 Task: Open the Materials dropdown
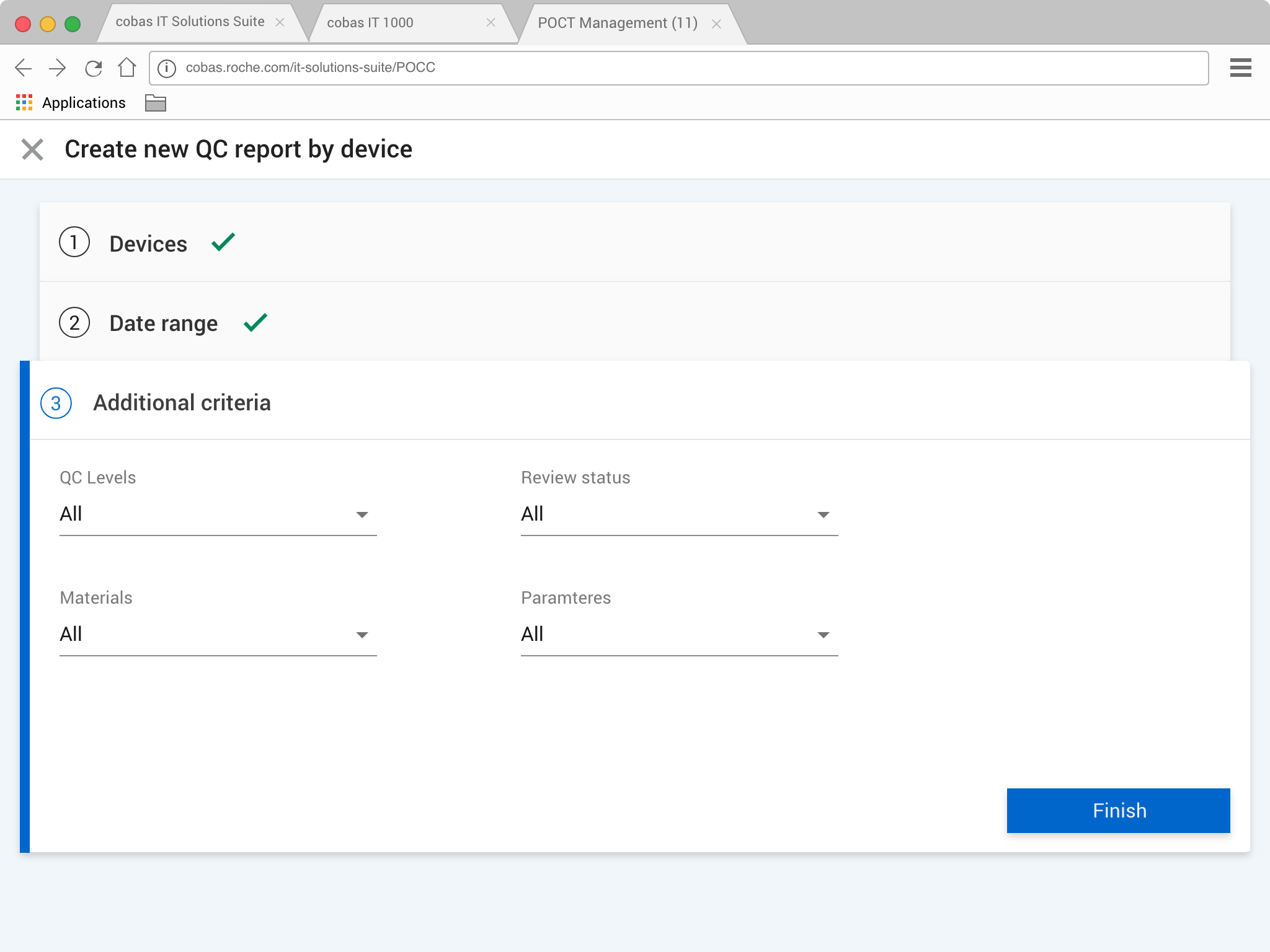tap(218, 635)
